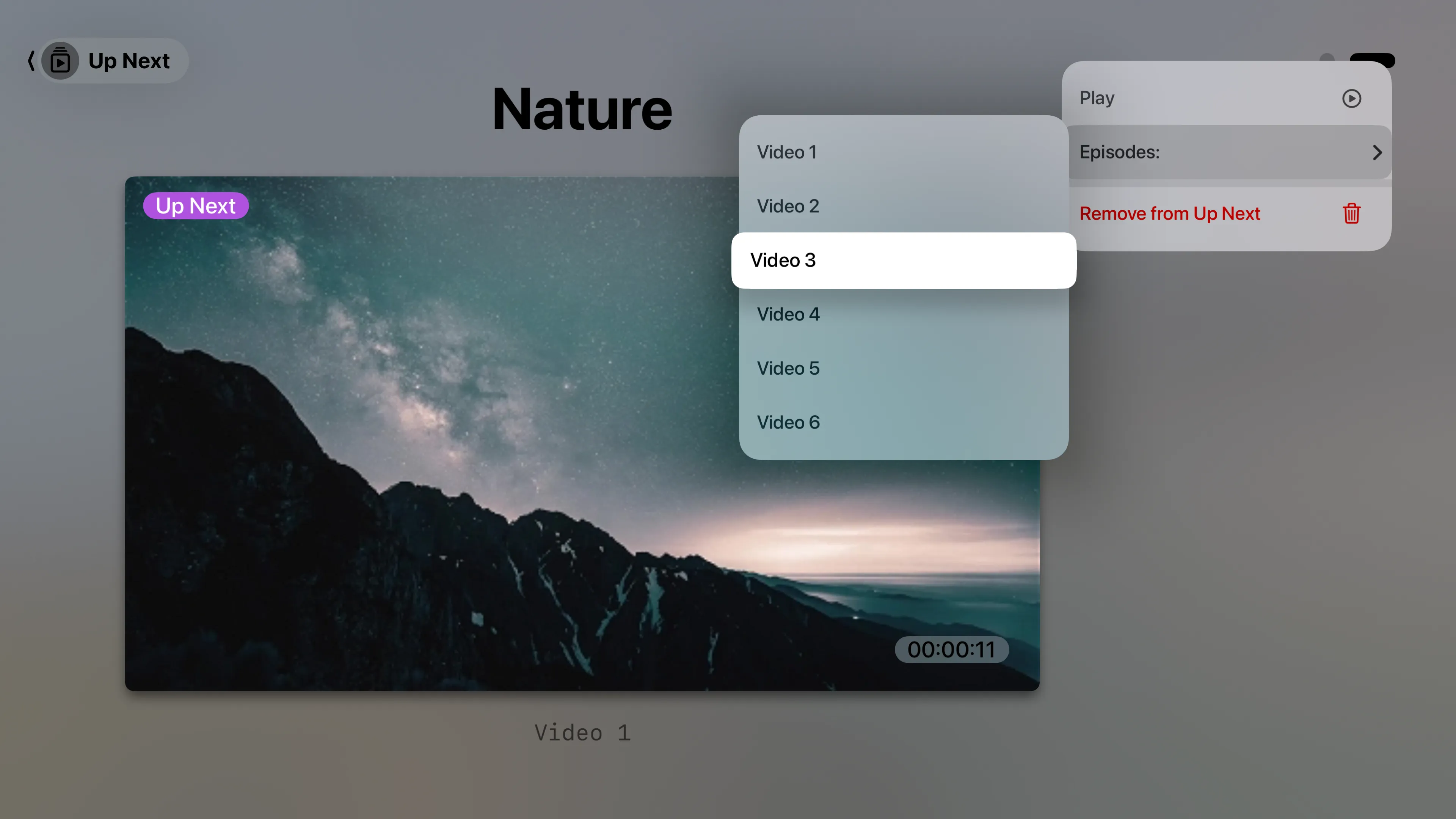The image size is (1456, 819).
Task: Click the back chevron beside Up Next
Action: pyautogui.click(x=31, y=61)
